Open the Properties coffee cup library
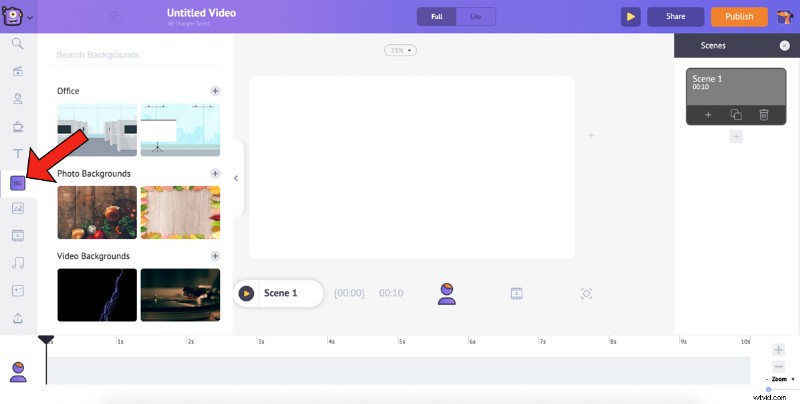This screenshot has width=800, height=404. point(18,126)
